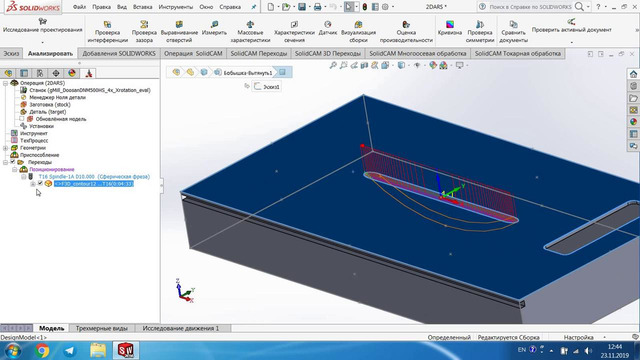Click the Edit Appearance colored sphere icon
The height and width of the screenshot is (360, 640).
click(433, 65)
